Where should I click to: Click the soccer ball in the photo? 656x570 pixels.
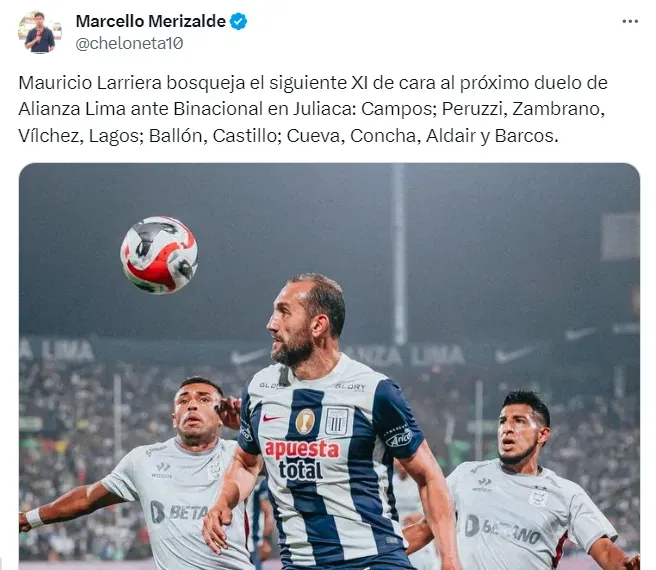(x=159, y=255)
